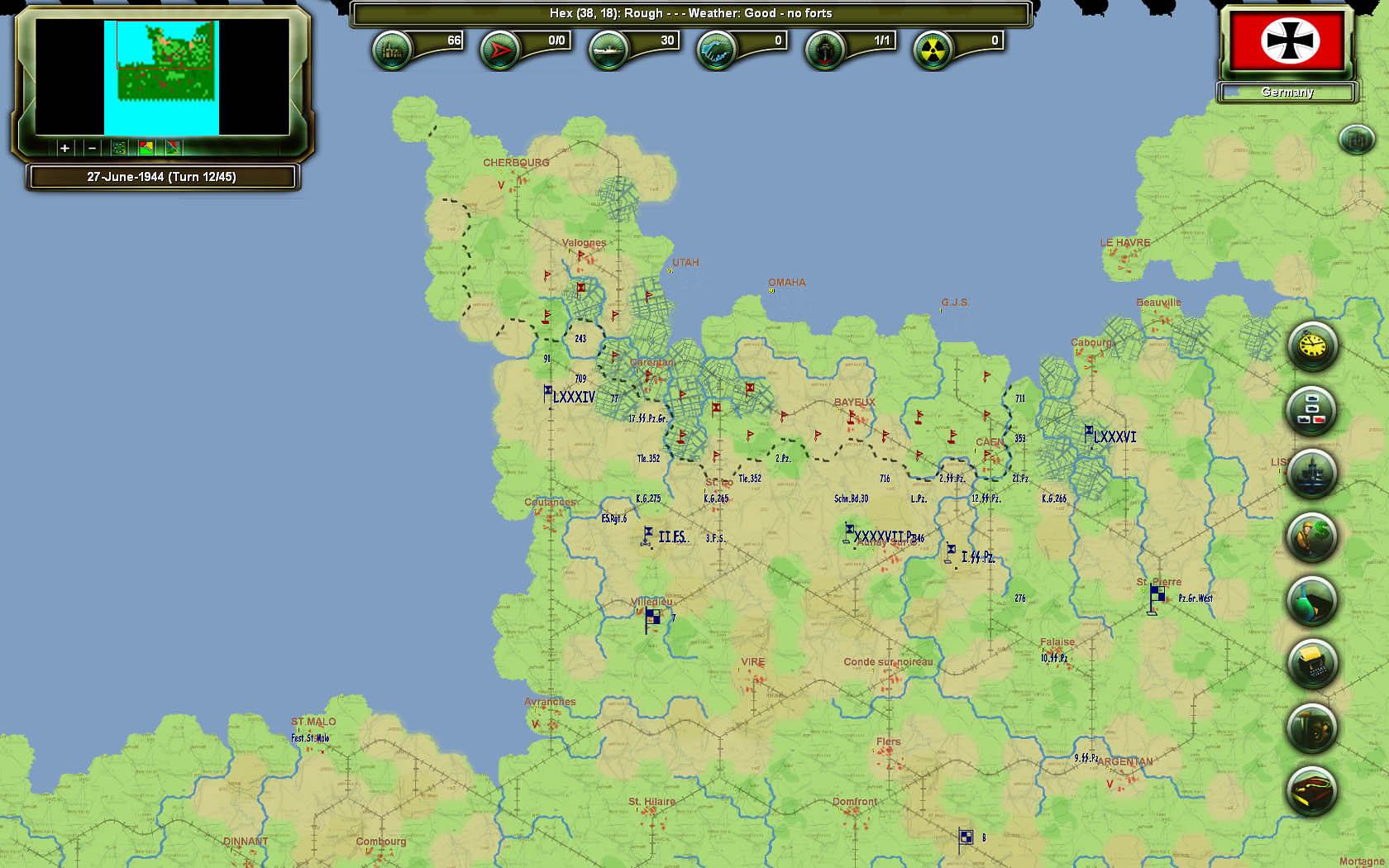Click the Falaise town label
Viewport: 1389px width, 868px height.
tap(1057, 642)
